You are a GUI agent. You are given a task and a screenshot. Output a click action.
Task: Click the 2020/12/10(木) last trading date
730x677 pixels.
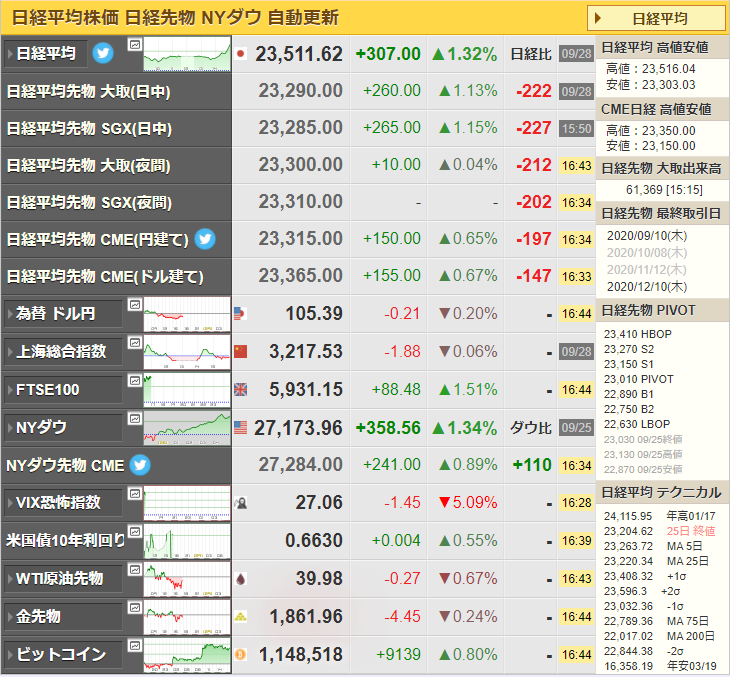(x=647, y=286)
